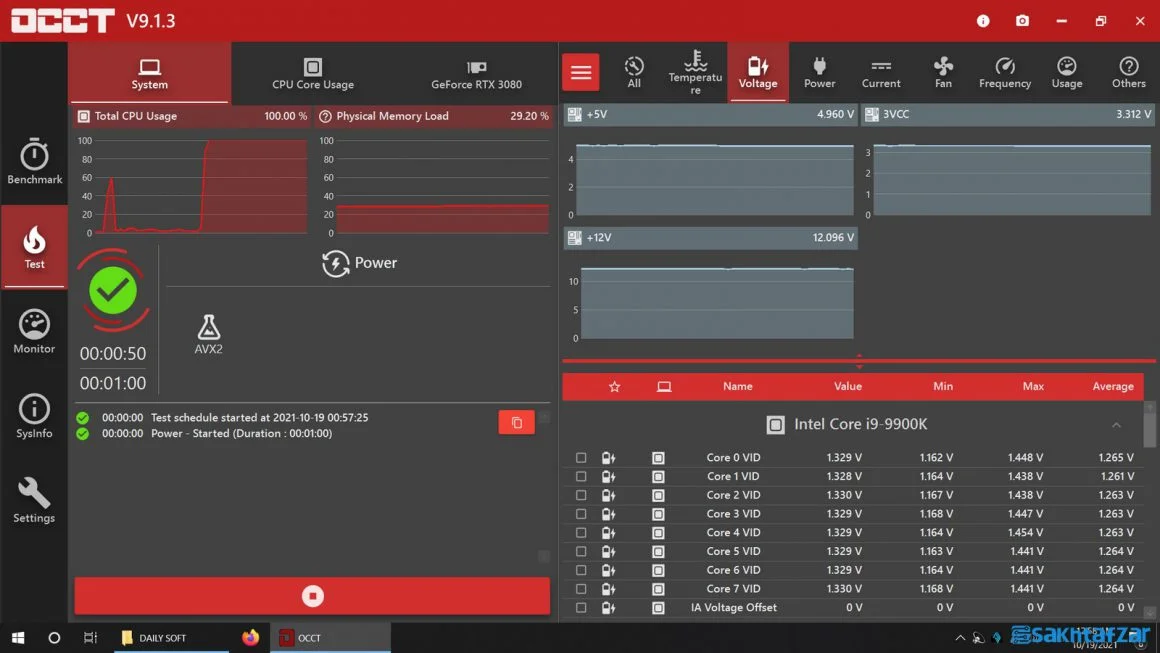This screenshot has width=1160, height=653.
Task: Show Usage sensors
Action: [1067, 72]
